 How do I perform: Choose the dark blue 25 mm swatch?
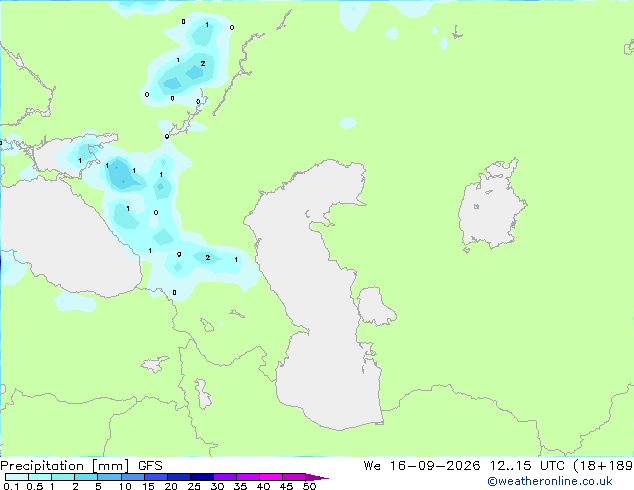[202, 477]
